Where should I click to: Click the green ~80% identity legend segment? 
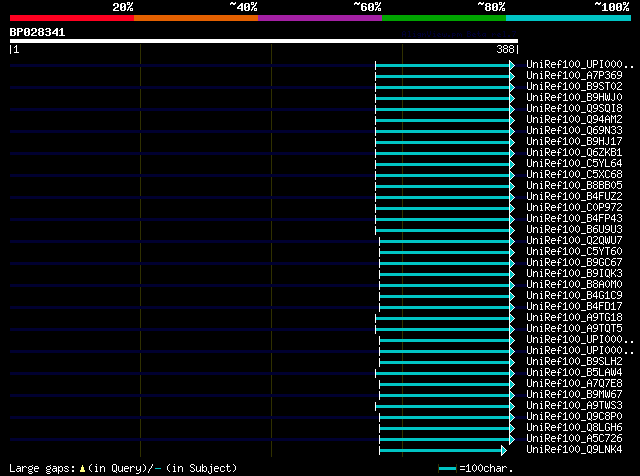click(444, 18)
